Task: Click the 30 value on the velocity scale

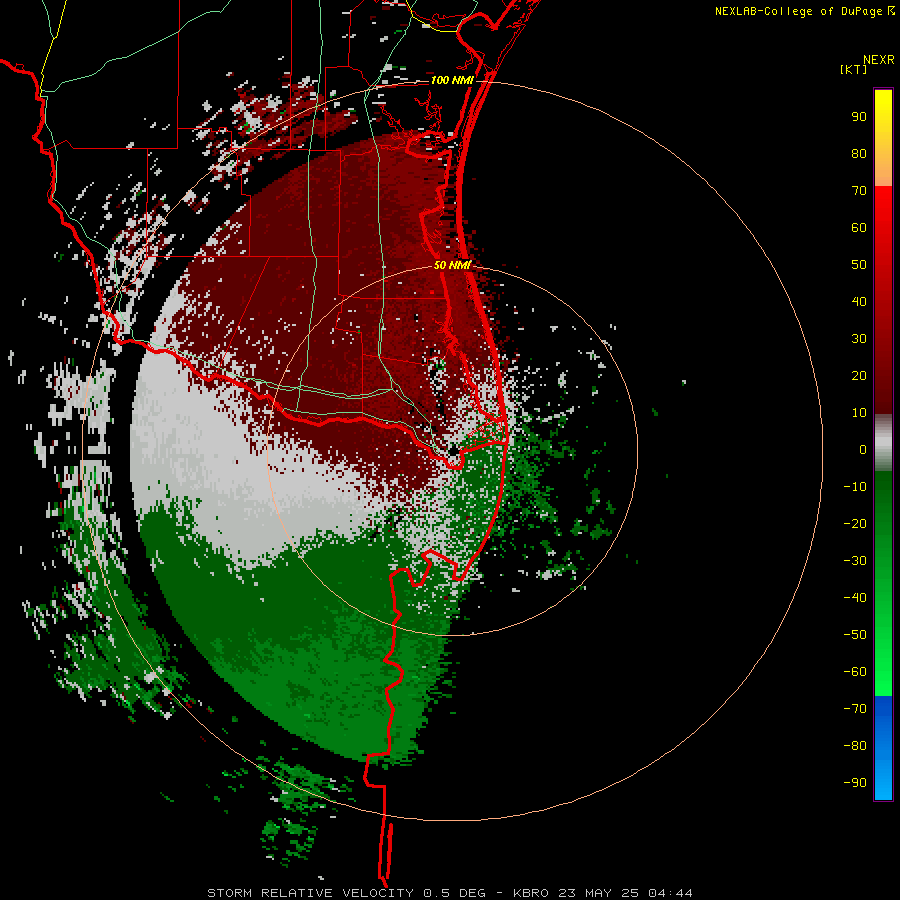Action: (859, 339)
